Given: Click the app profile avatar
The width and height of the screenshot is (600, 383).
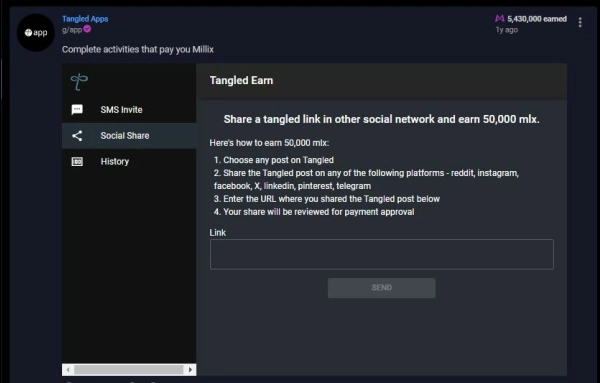Looking at the screenshot, I should [36, 33].
